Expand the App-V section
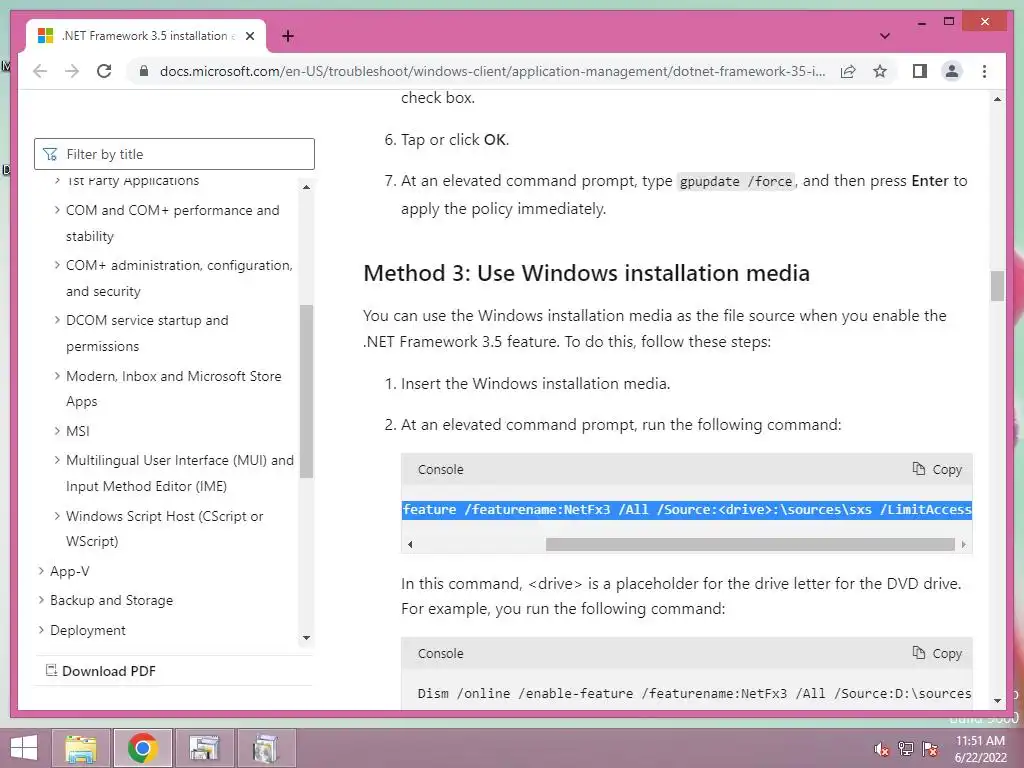Viewport: 1024px width, 768px height. pos(41,571)
